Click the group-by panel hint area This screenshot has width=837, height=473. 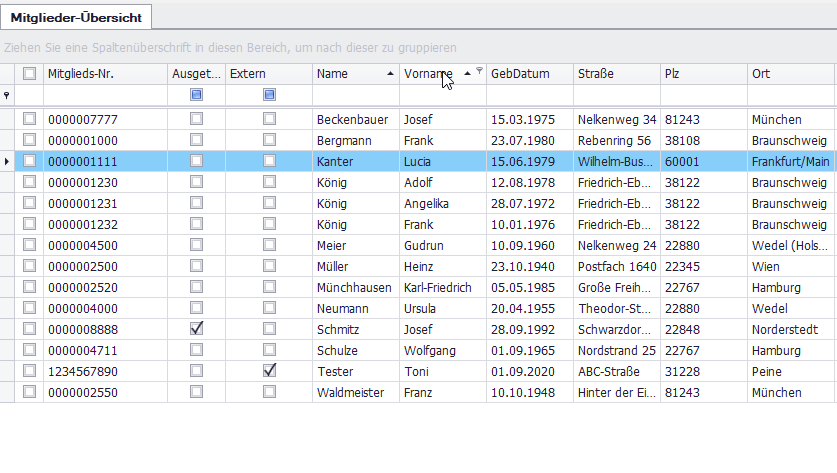tap(231, 47)
